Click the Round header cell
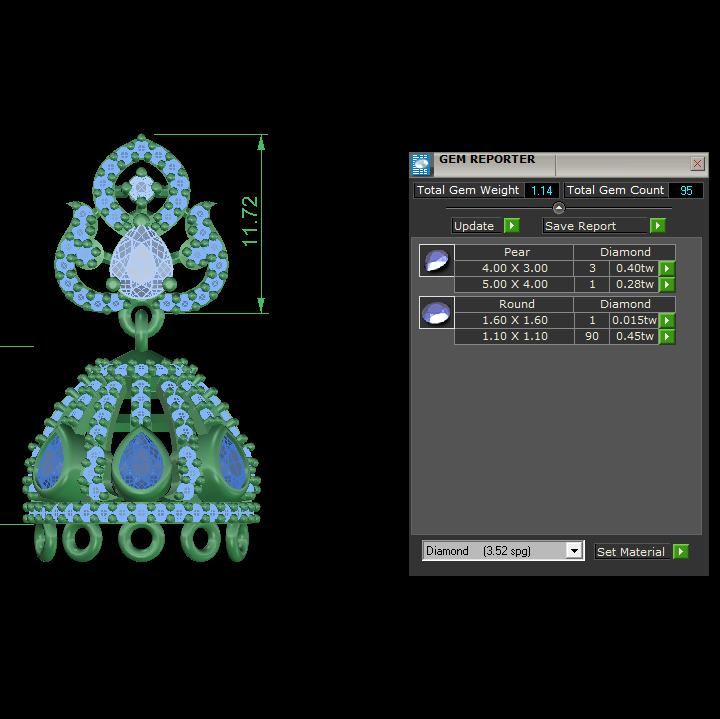This screenshot has height=719, width=720. [x=514, y=304]
